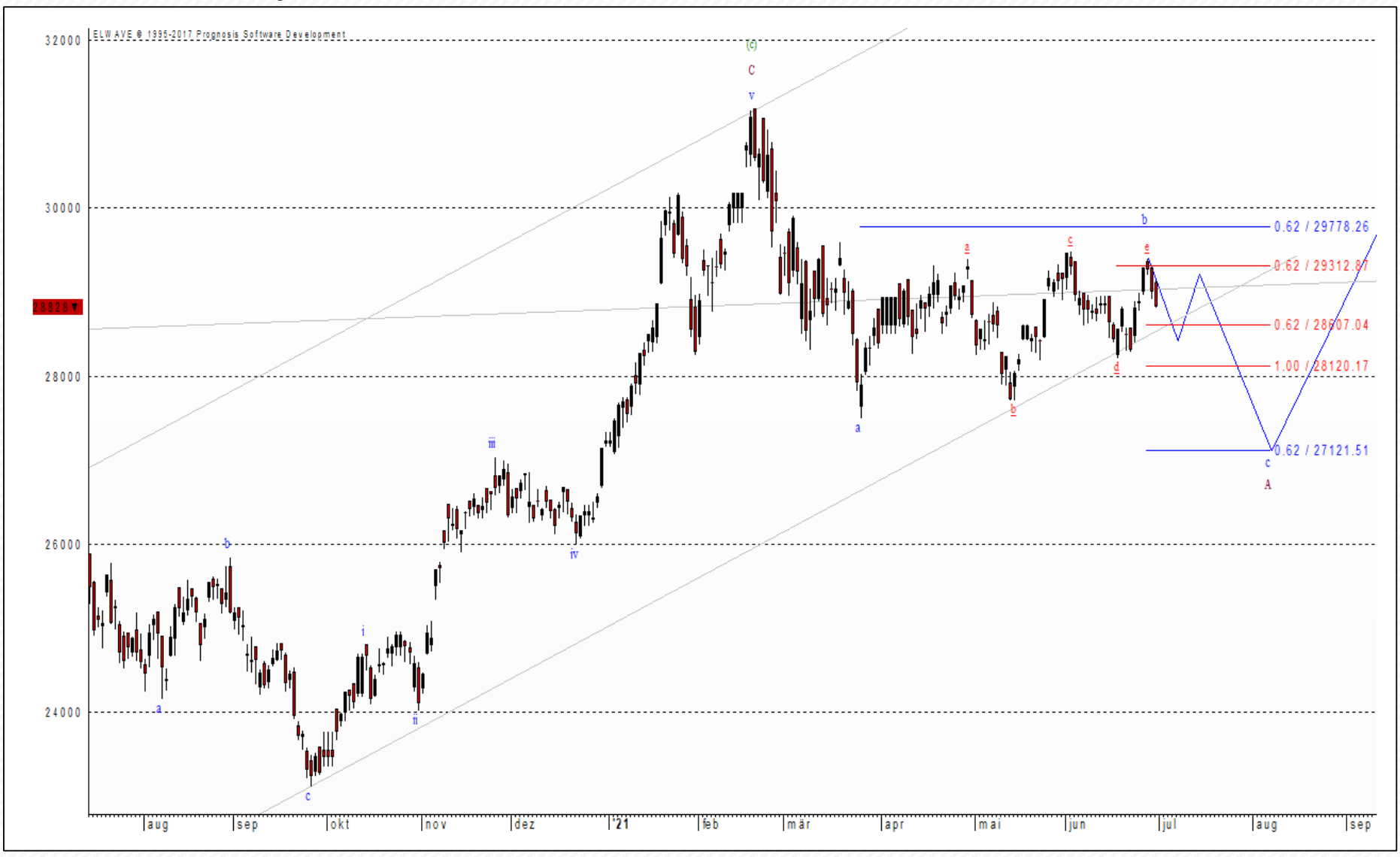Click the blue iv wave label
This screenshot has height=857, width=1400.
(x=574, y=554)
